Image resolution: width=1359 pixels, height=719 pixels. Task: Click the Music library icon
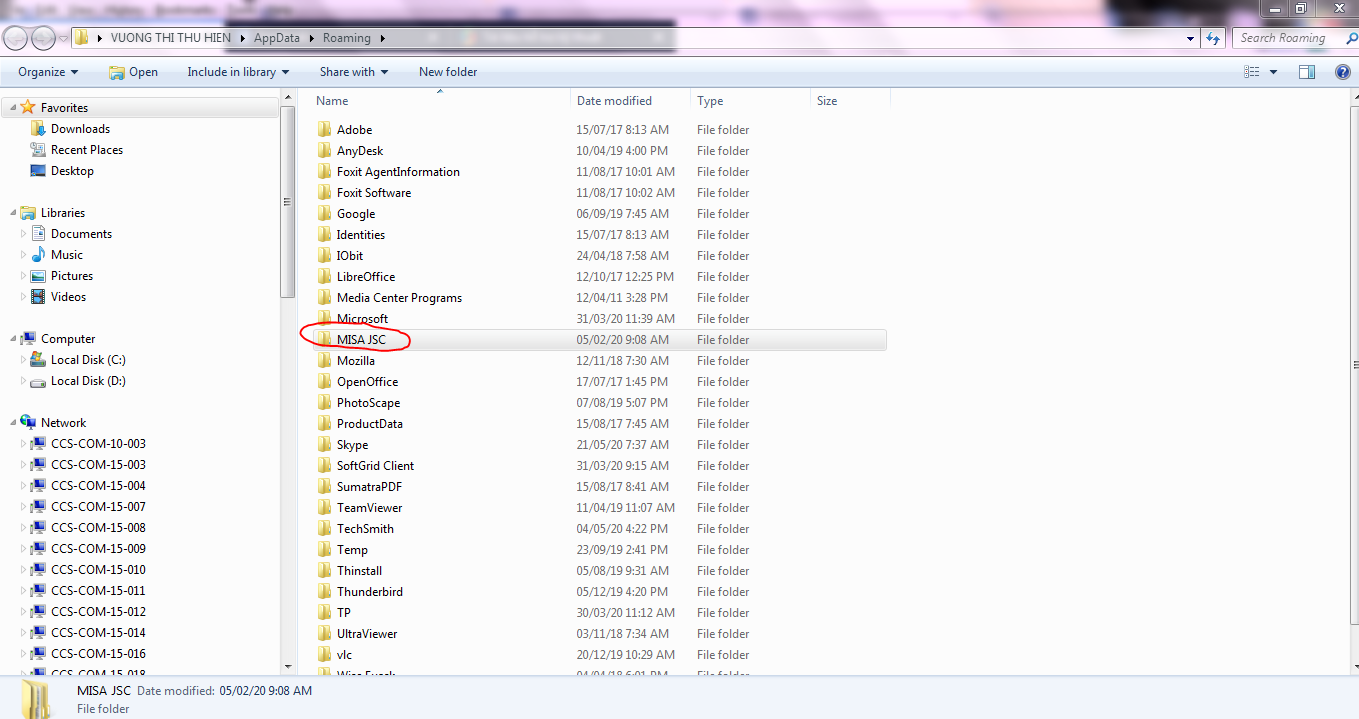click(38, 255)
